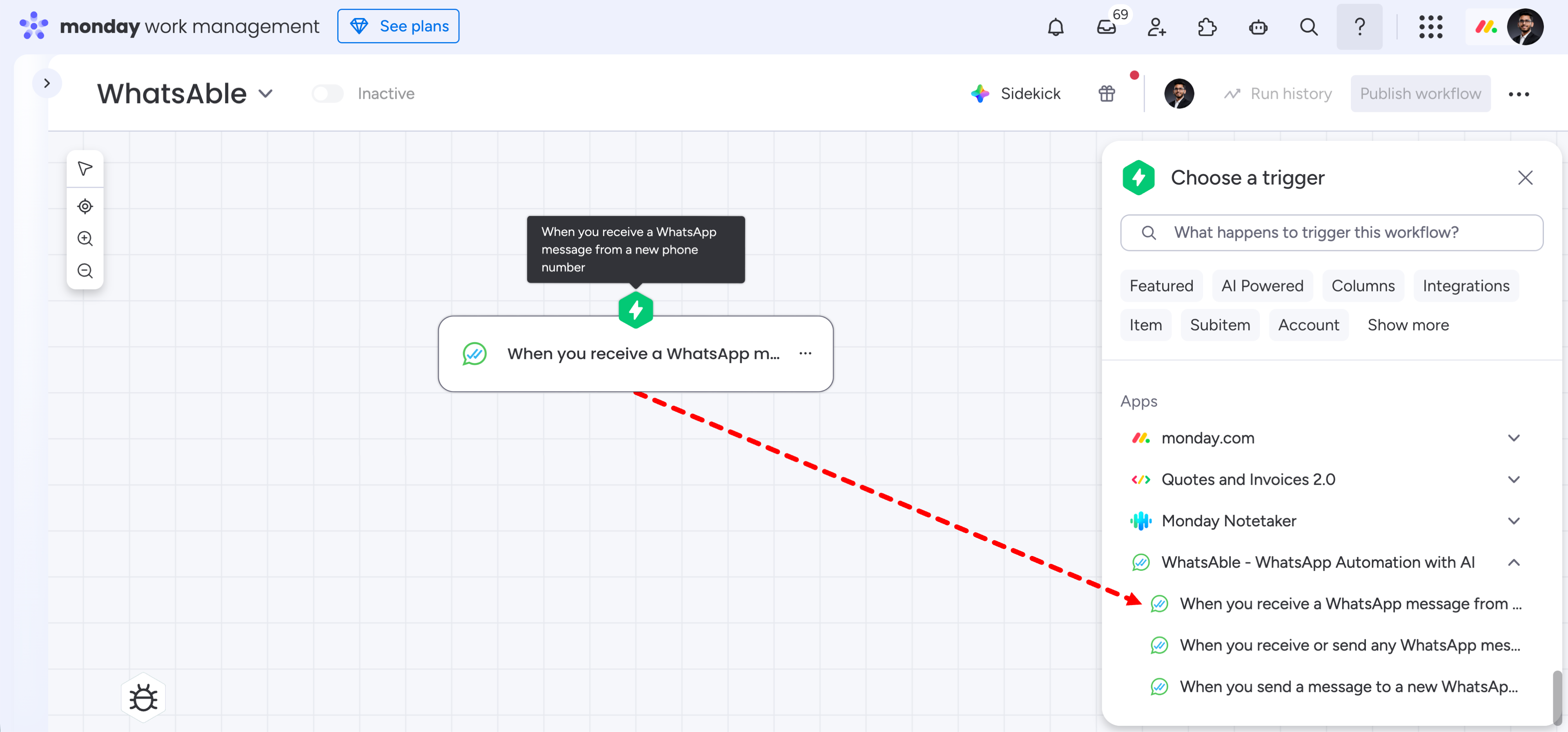Click the See plans button
Viewport: 1568px width, 732px height.
pos(398,26)
